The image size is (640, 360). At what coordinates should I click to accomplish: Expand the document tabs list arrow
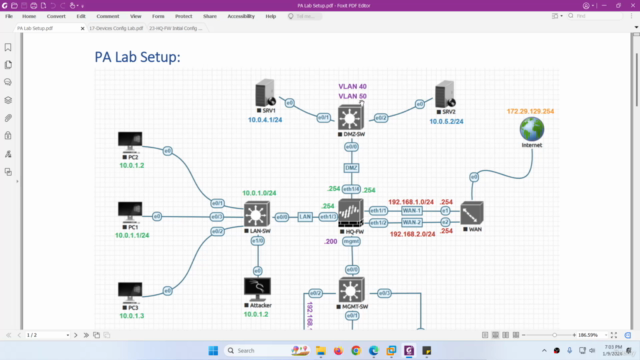(x=636, y=27)
